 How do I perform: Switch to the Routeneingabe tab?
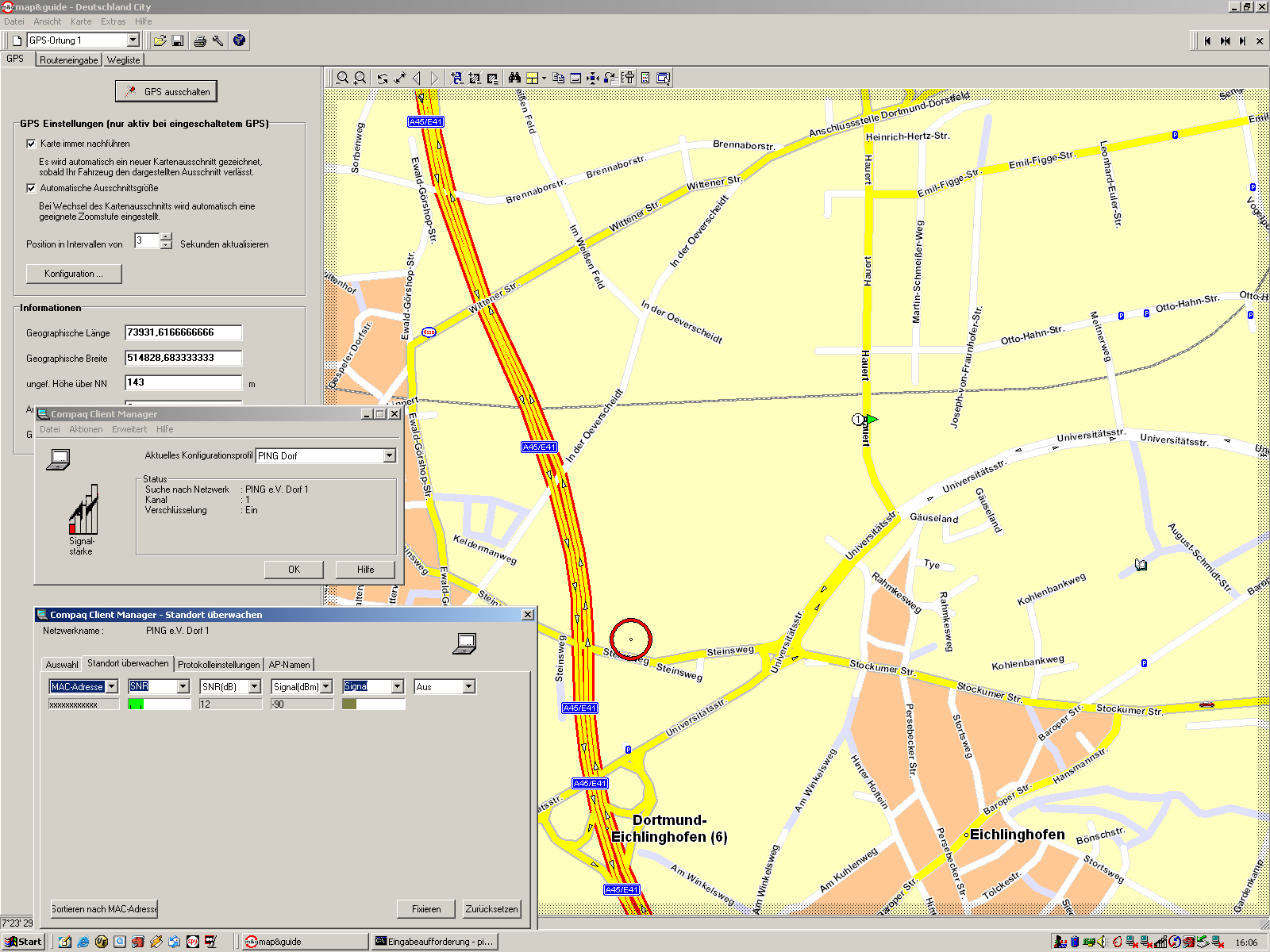[x=69, y=60]
